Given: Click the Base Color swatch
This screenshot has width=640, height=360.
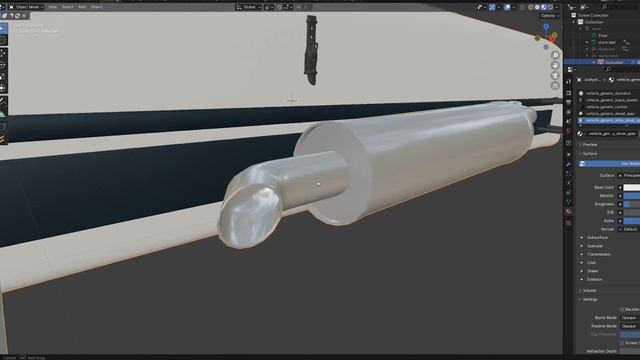Looking at the screenshot, I should (x=631, y=187).
